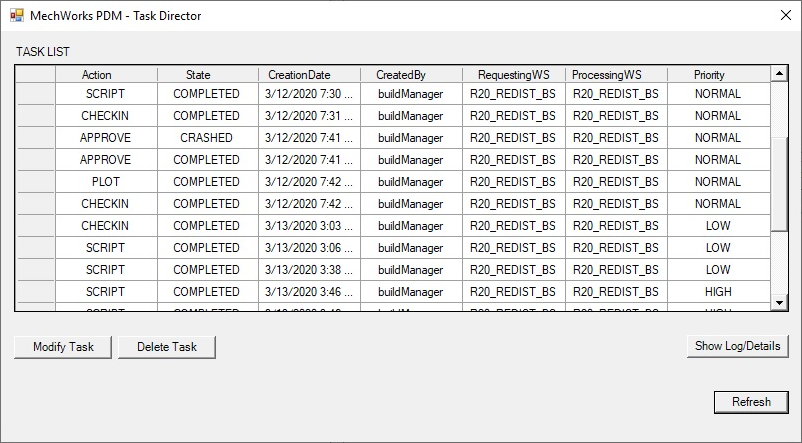Click the scroll up arrow of task list

(x=779, y=74)
